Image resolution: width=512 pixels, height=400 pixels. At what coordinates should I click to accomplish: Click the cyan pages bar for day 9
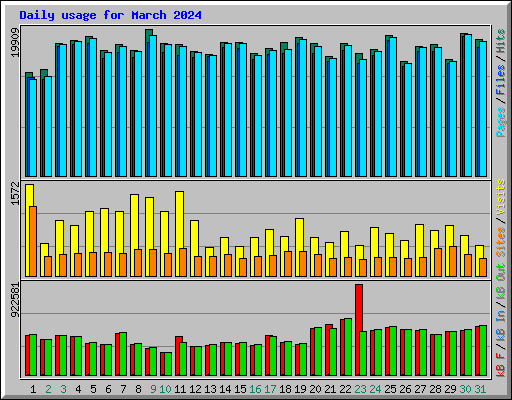point(153,106)
